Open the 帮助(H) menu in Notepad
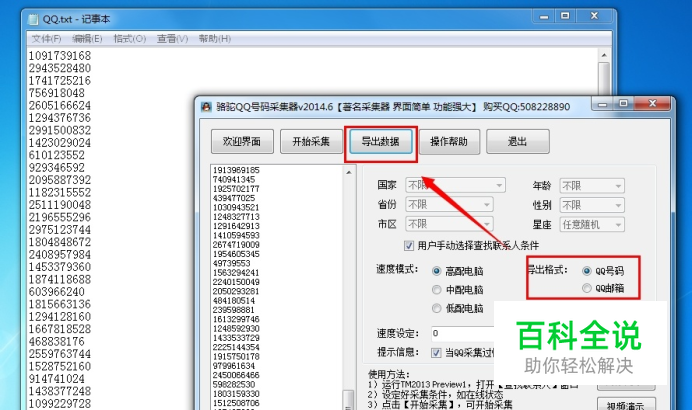Image resolution: width=692 pixels, height=410 pixels. click(x=214, y=39)
